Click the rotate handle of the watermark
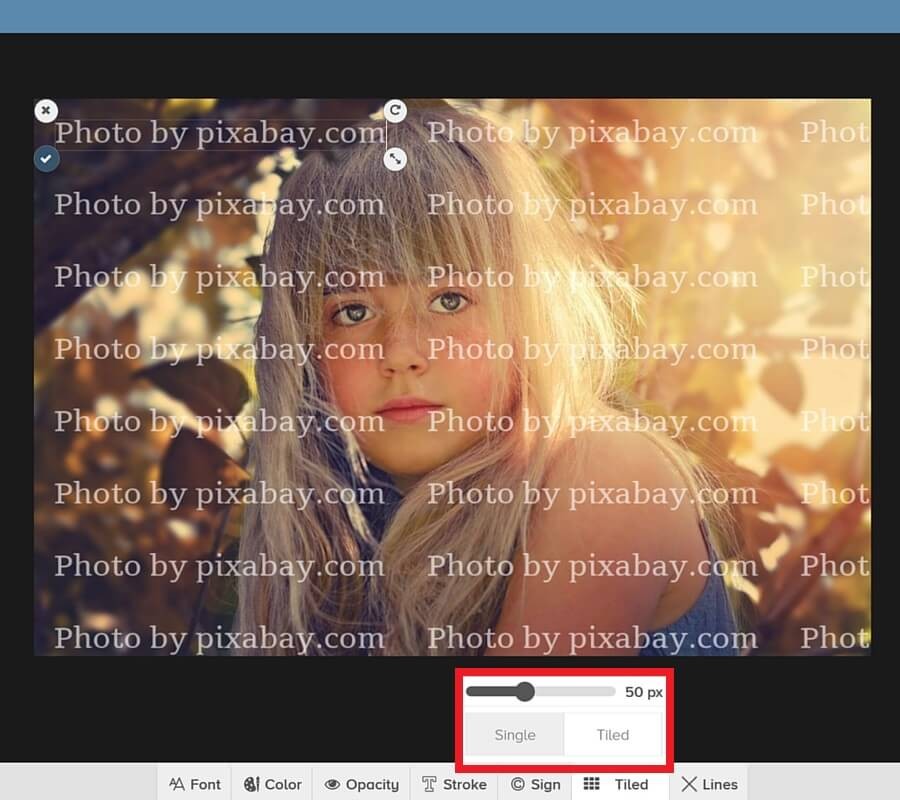 [395, 110]
